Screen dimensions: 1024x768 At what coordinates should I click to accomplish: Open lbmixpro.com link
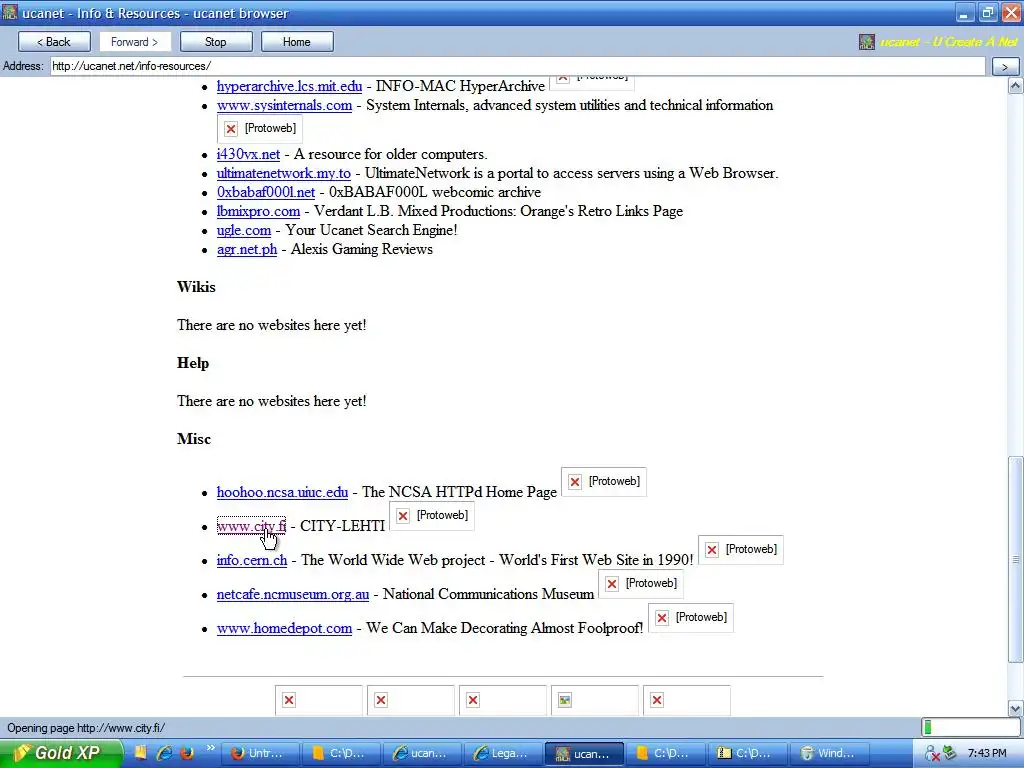259,211
